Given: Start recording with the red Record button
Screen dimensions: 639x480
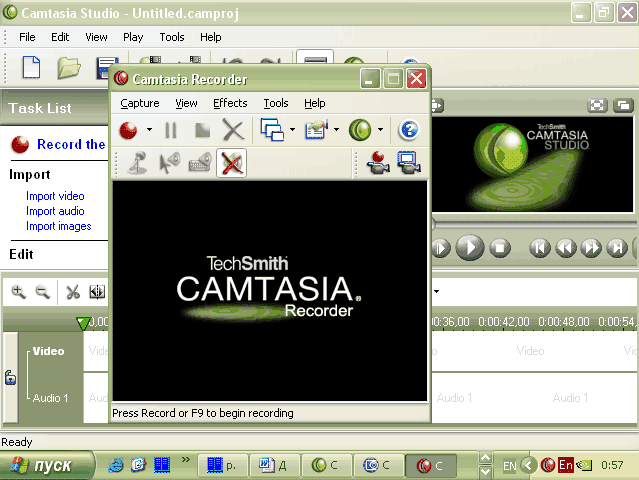Looking at the screenshot, I should click(x=128, y=130).
